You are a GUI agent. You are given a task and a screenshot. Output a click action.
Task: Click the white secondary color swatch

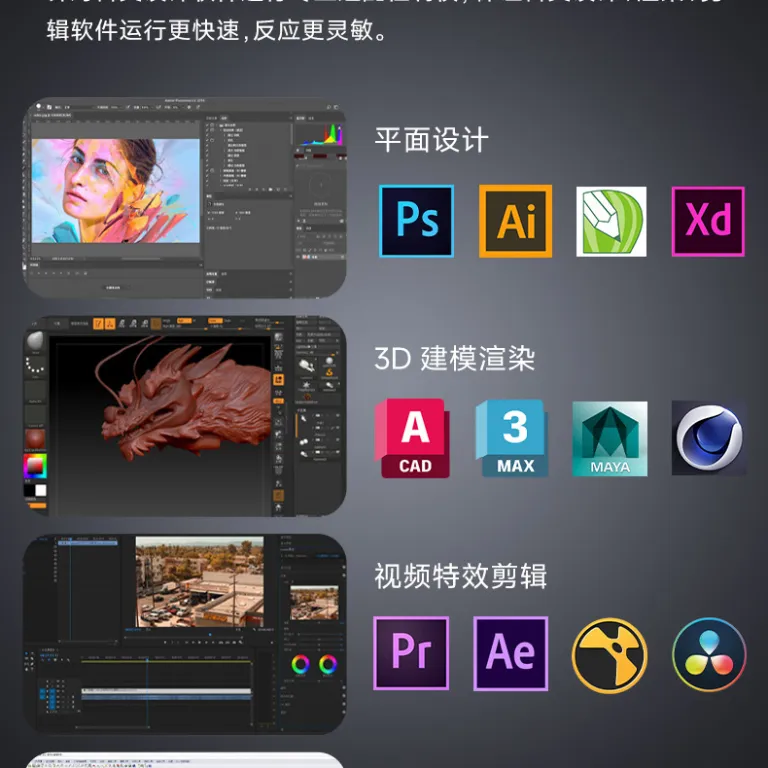[x=41, y=490]
